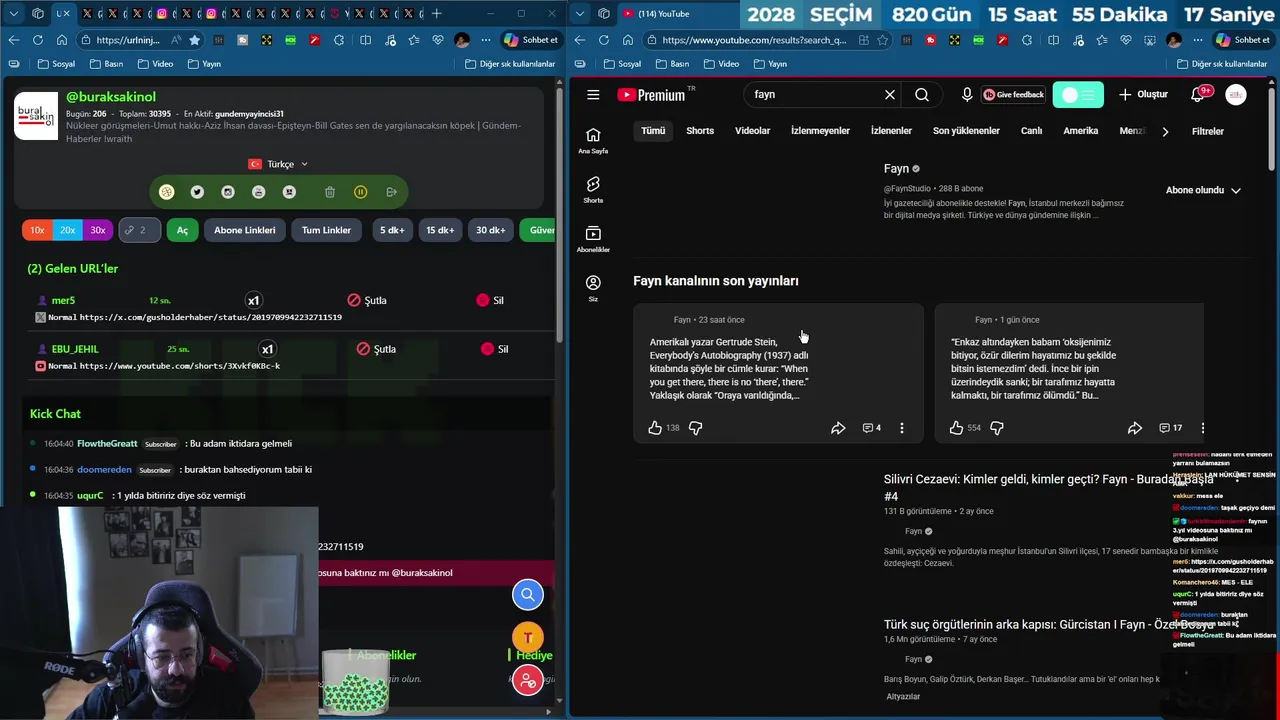Image resolution: width=1280 pixels, height=720 pixels.
Task: Open Türk suç örgütleri Gürcistan video
Action: coord(1049,625)
